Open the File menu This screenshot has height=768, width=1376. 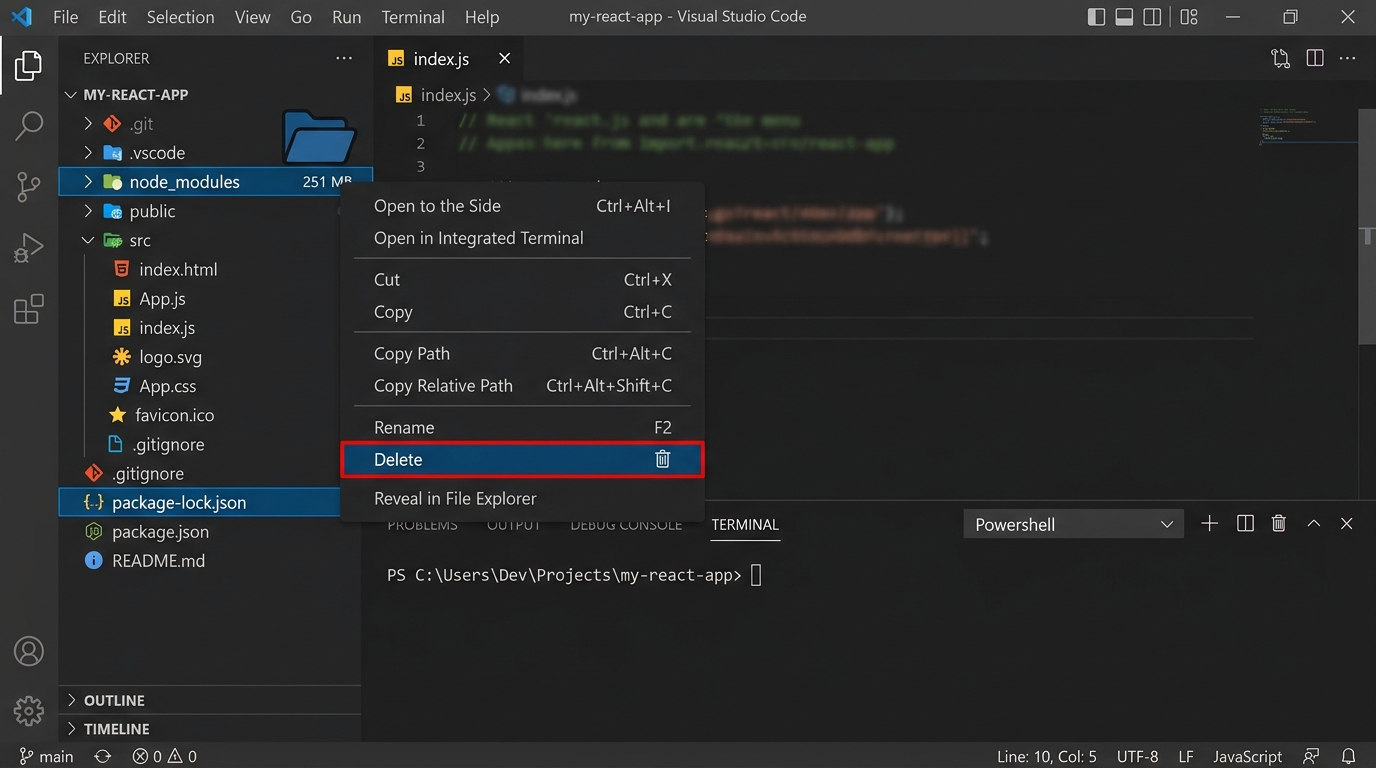tap(65, 17)
